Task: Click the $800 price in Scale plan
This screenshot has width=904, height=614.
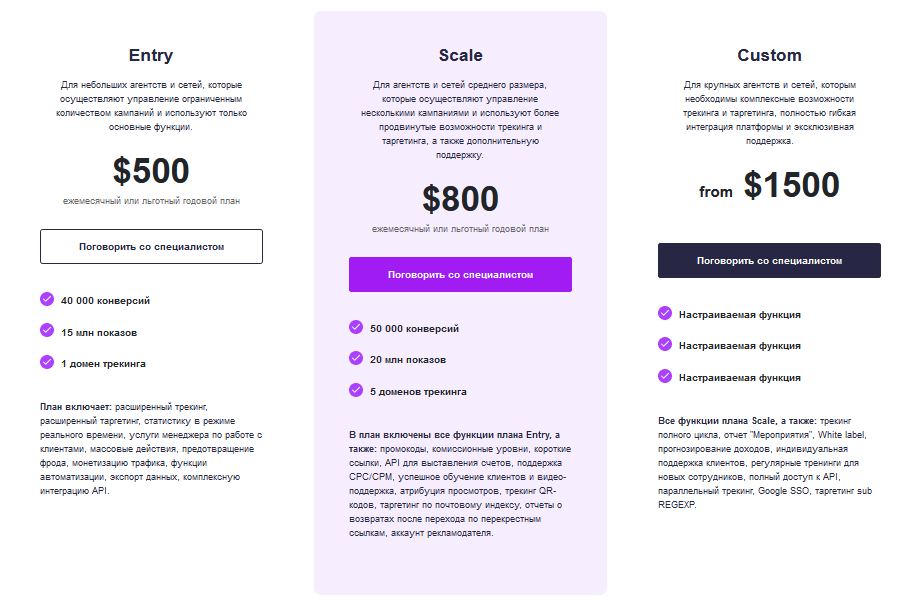Action: [x=460, y=199]
